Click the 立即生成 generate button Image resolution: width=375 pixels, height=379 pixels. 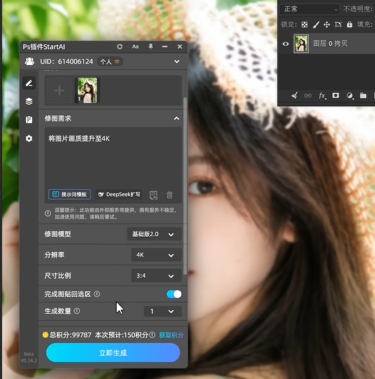pos(113,353)
